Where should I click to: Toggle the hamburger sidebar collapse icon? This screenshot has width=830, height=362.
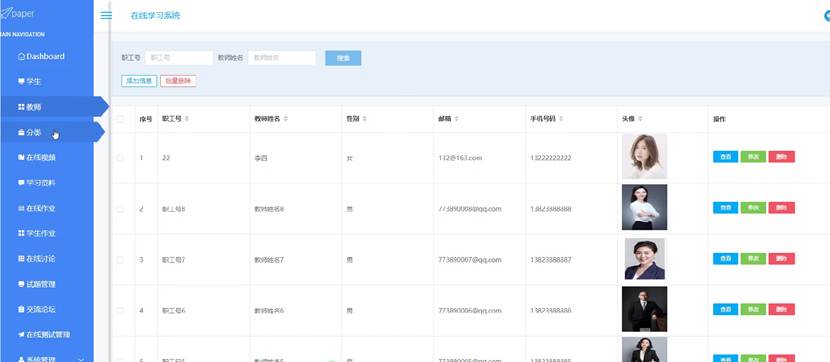coord(106,15)
